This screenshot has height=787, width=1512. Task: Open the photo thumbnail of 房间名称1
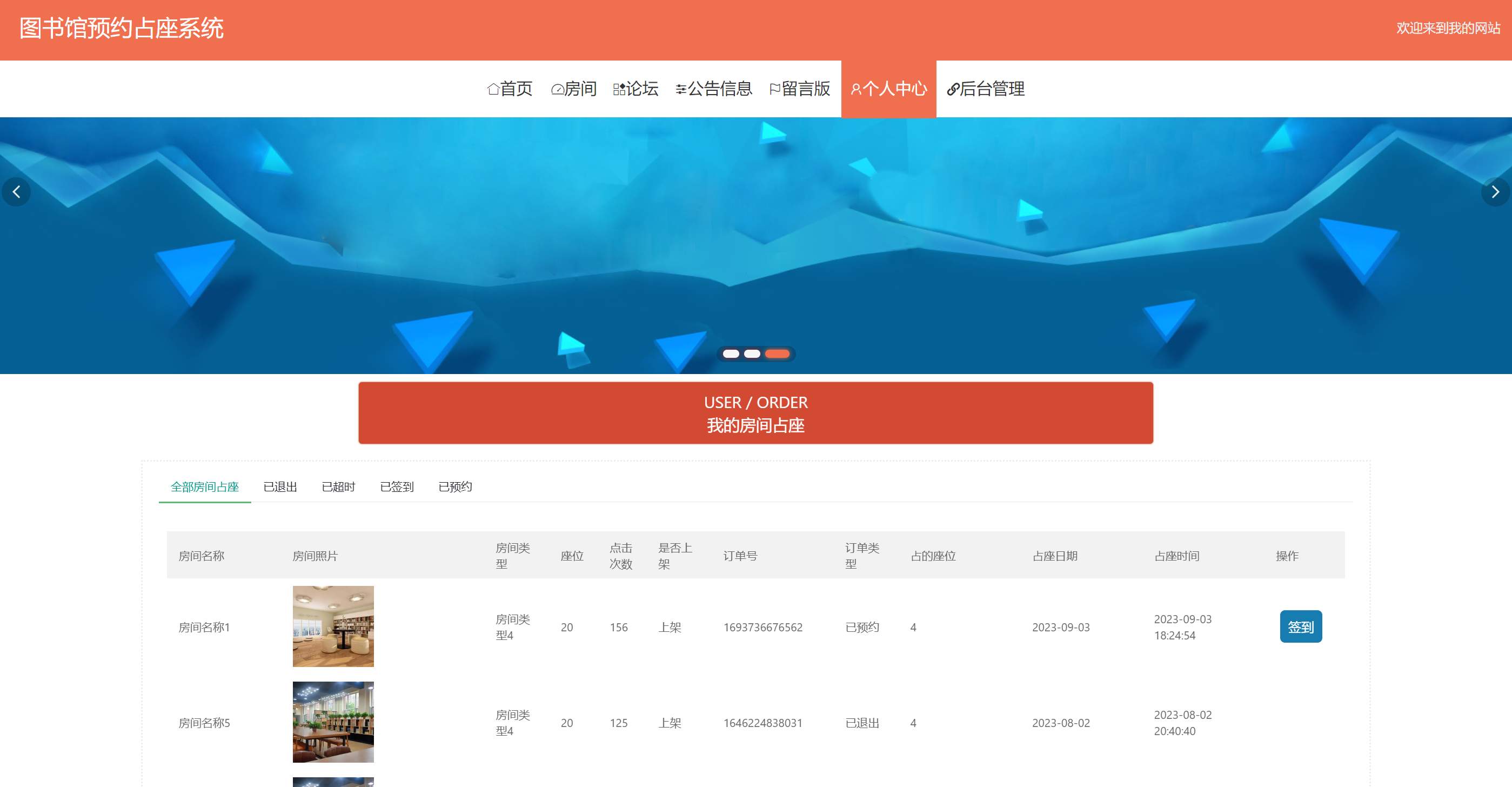pos(333,626)
